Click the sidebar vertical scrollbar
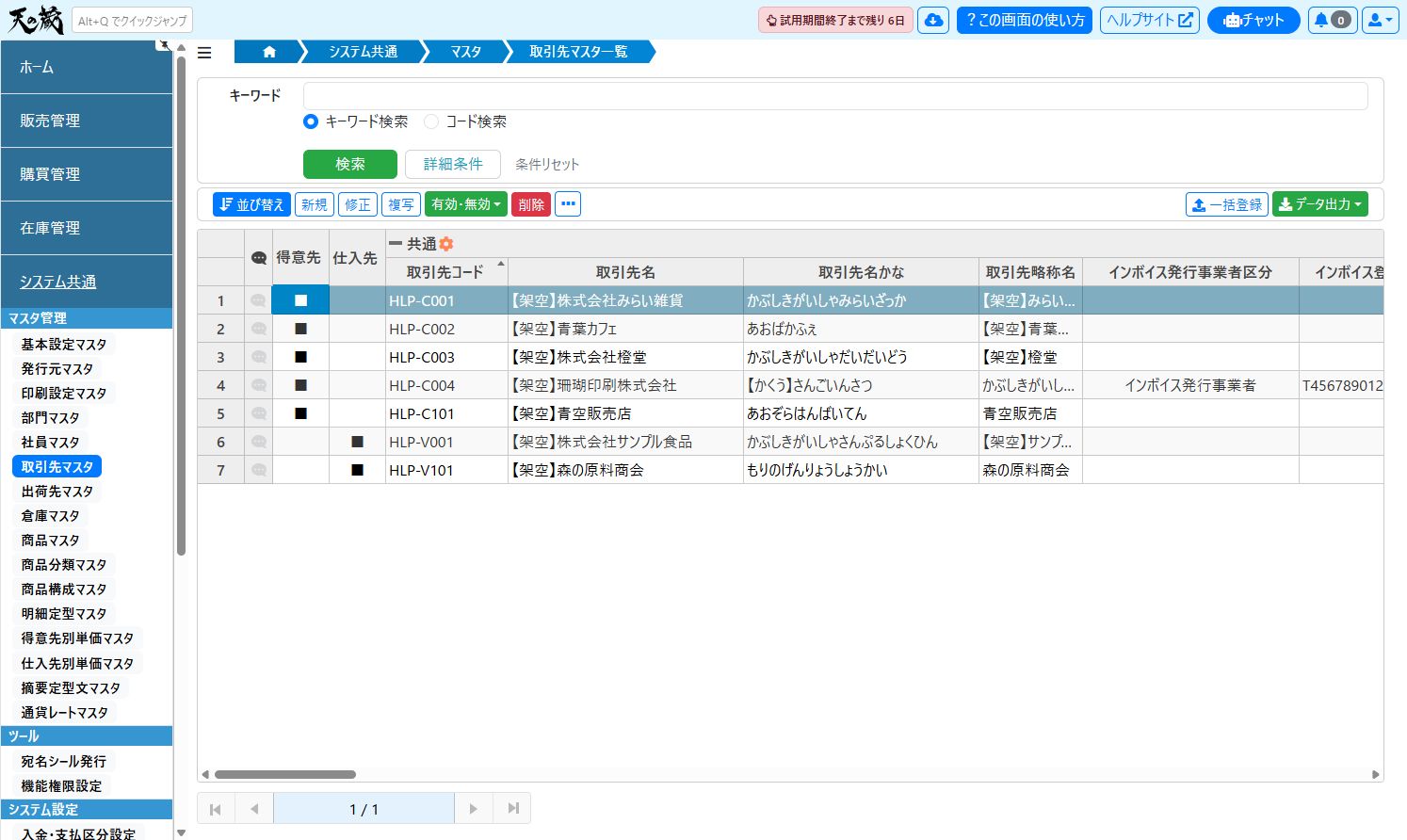This screenshot has width=1407, height=840. 181,306
